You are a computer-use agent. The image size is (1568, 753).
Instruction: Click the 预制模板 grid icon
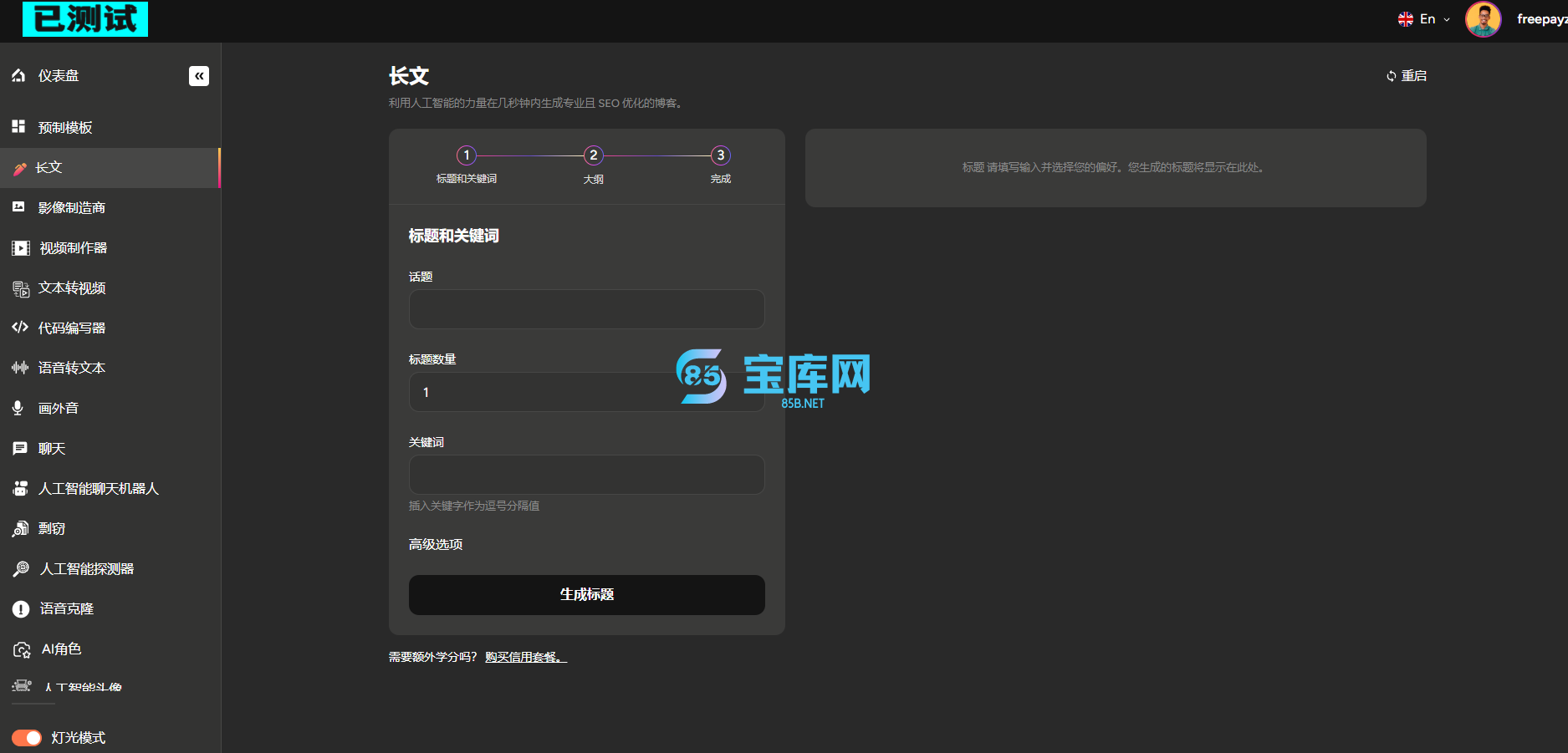18,127
